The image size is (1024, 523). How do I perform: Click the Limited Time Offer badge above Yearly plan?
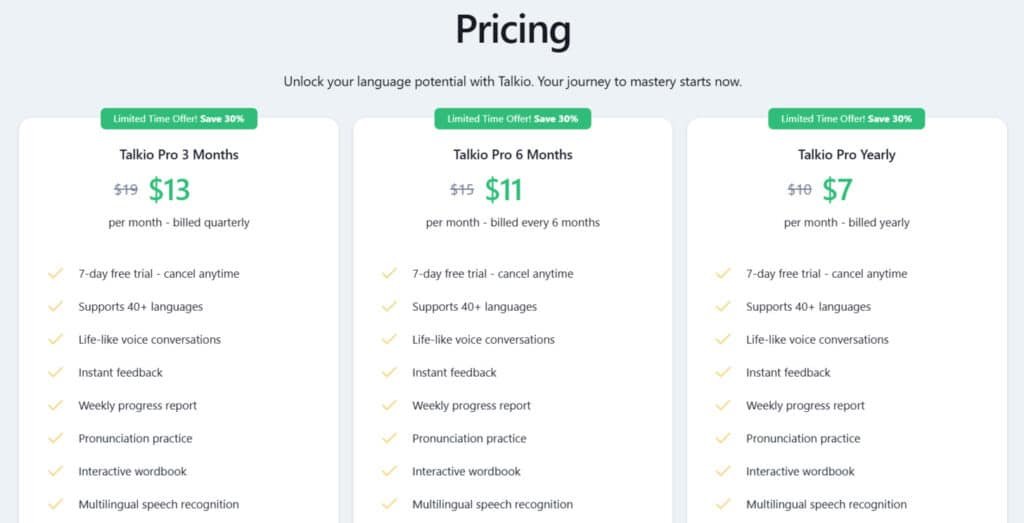coord(846,118)
